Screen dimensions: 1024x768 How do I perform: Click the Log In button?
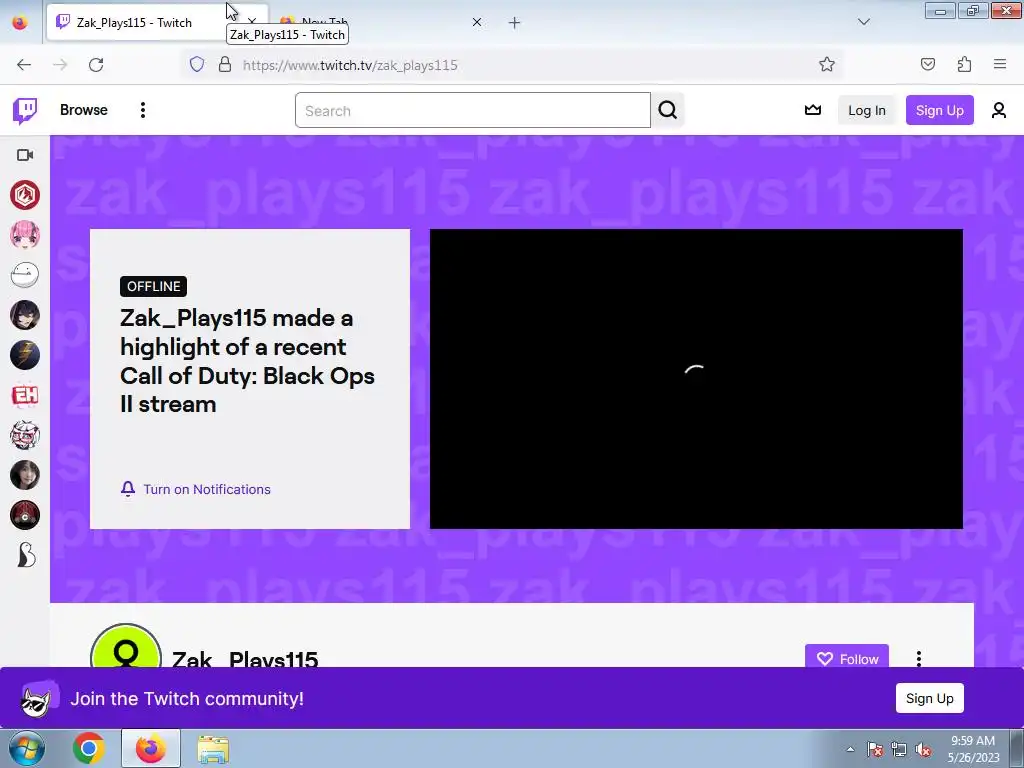pos(867,110)
